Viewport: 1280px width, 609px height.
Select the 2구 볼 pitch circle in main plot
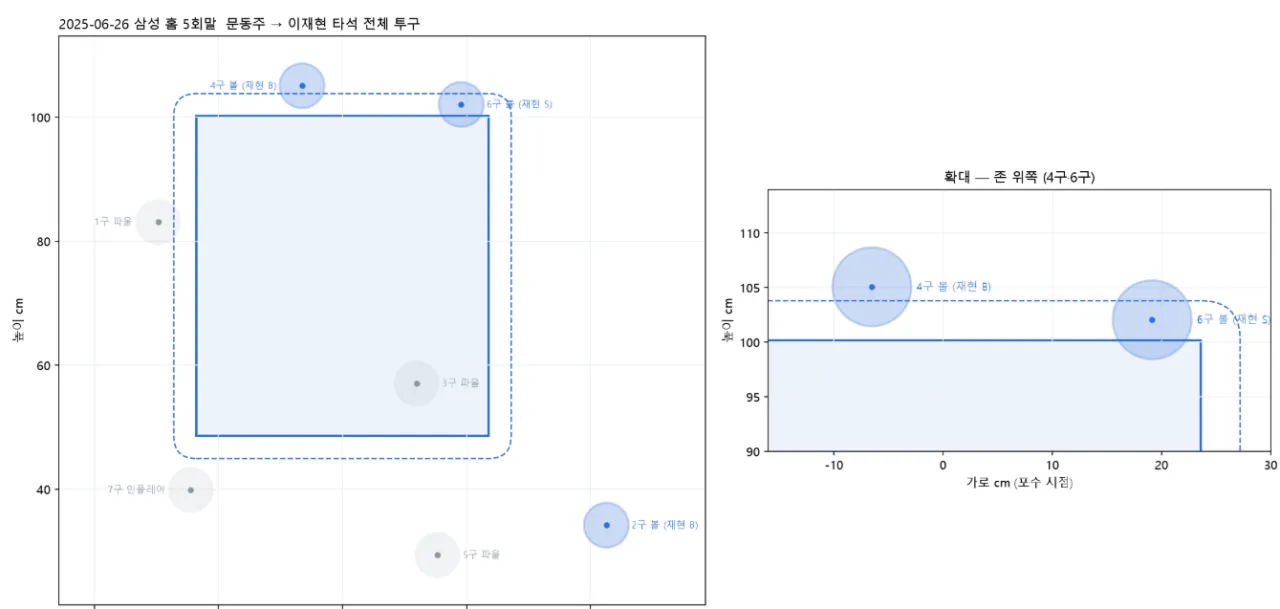[x=606, y=525]
